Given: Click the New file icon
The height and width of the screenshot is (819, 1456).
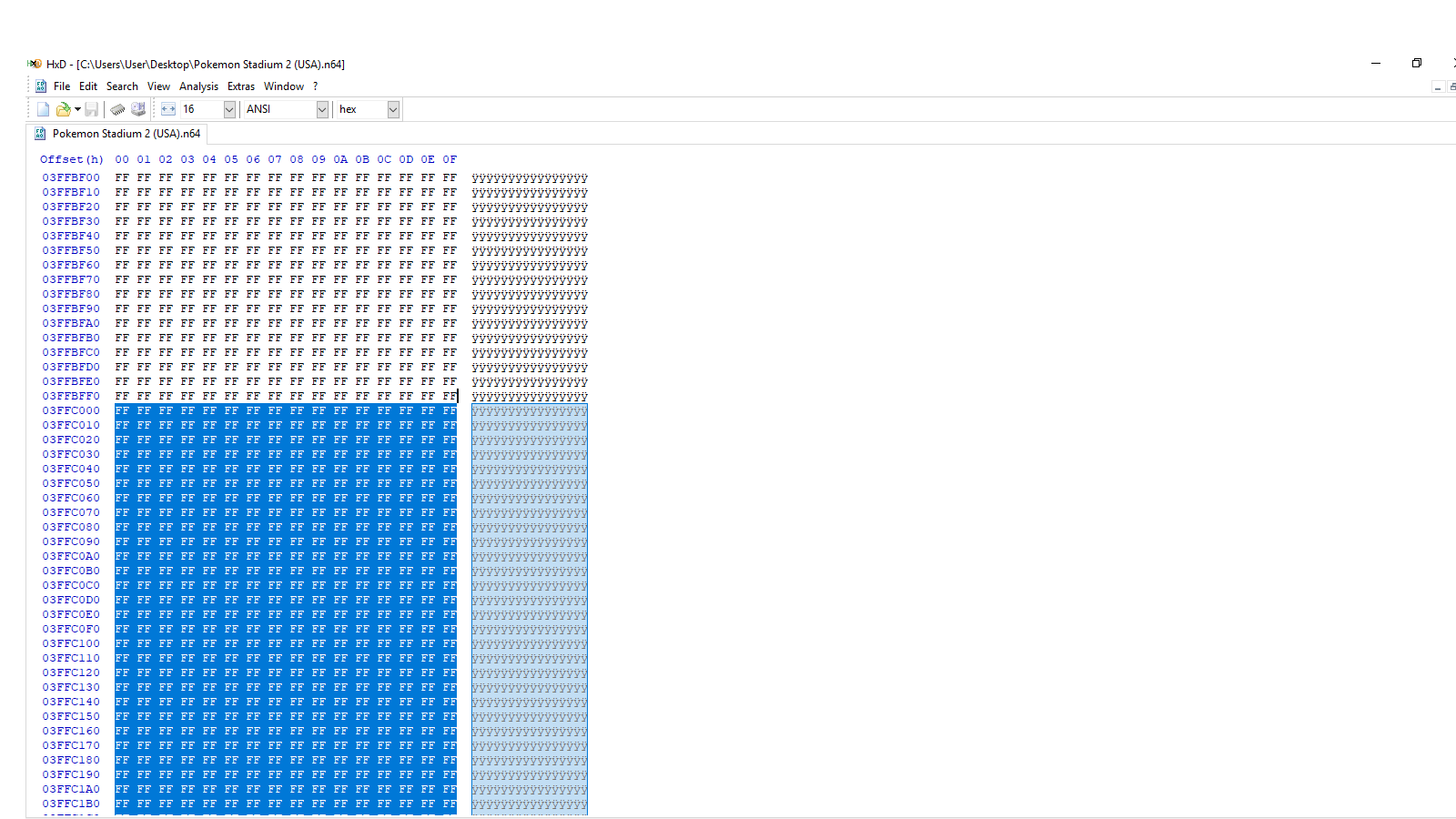Looking at the screenshot, I should tap(43, 109).
